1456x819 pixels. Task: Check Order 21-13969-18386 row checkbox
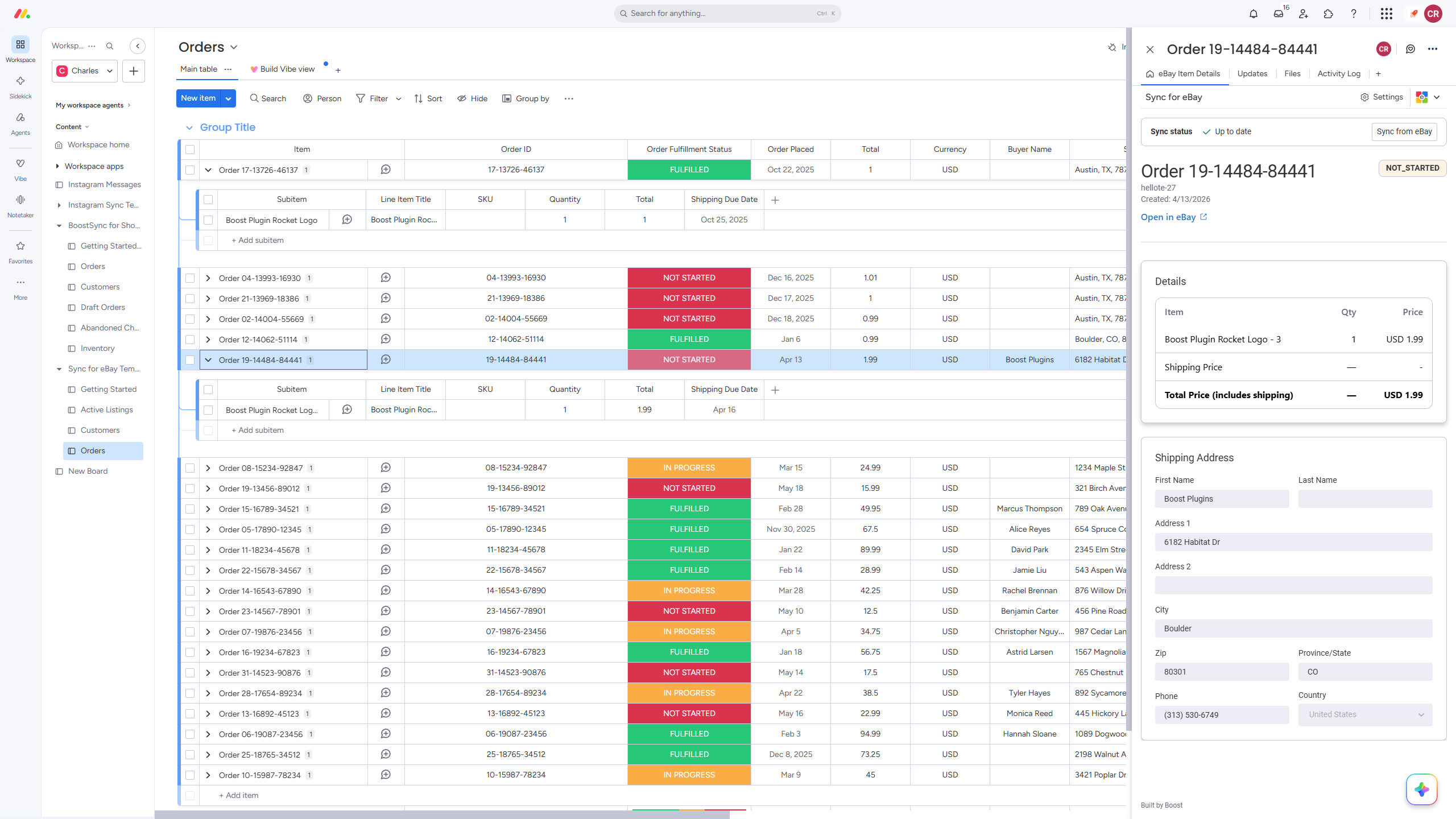(x=190, y=299)
